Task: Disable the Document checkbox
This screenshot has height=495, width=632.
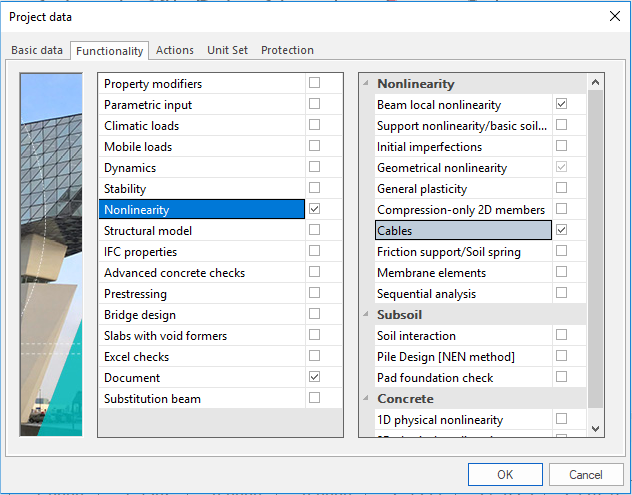Action: (x=314, y=377)
